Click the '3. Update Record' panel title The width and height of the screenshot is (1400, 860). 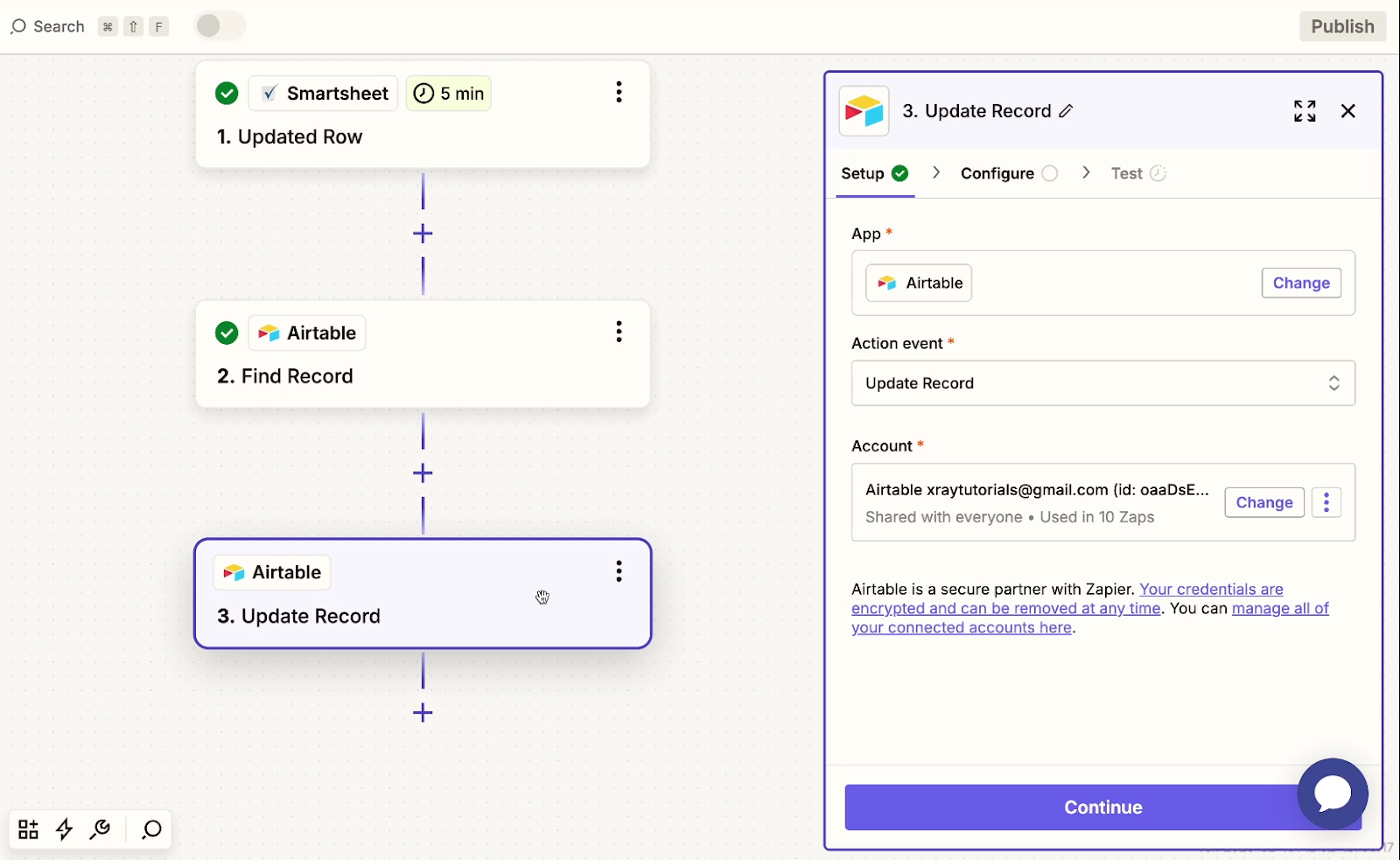click(x=976, y=111)
